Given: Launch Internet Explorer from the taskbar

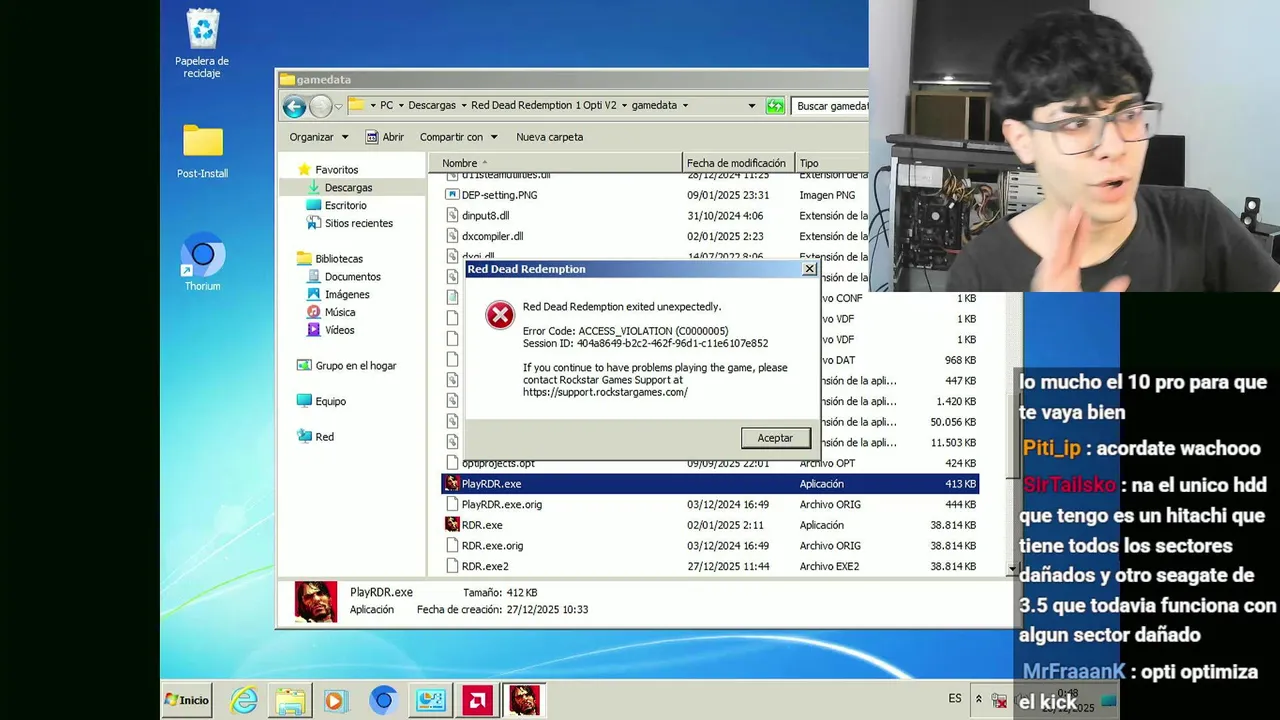Looking at the screenshot, I should click(x=244, y=700).
